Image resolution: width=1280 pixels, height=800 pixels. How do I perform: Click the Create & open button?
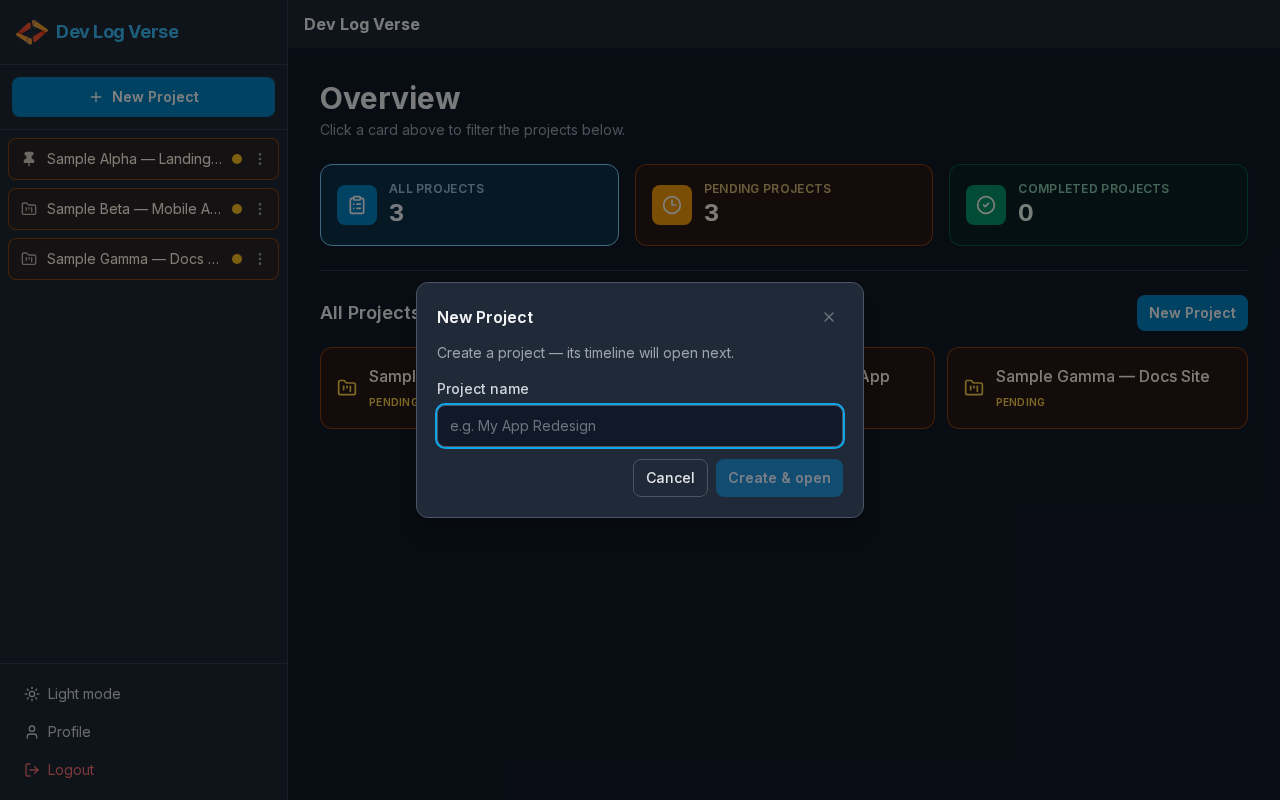click(779, 478)
